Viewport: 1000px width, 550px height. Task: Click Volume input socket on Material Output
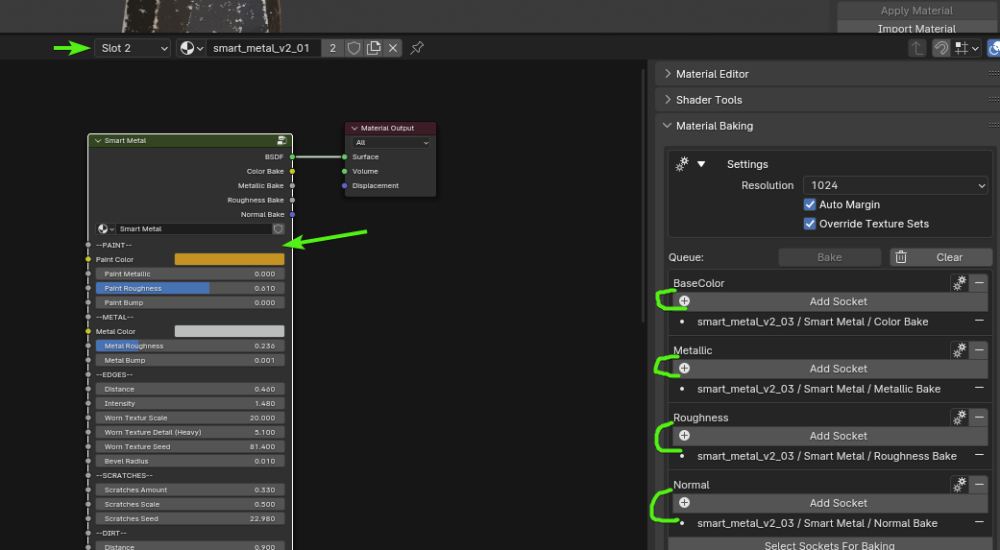tap(344, 171)
